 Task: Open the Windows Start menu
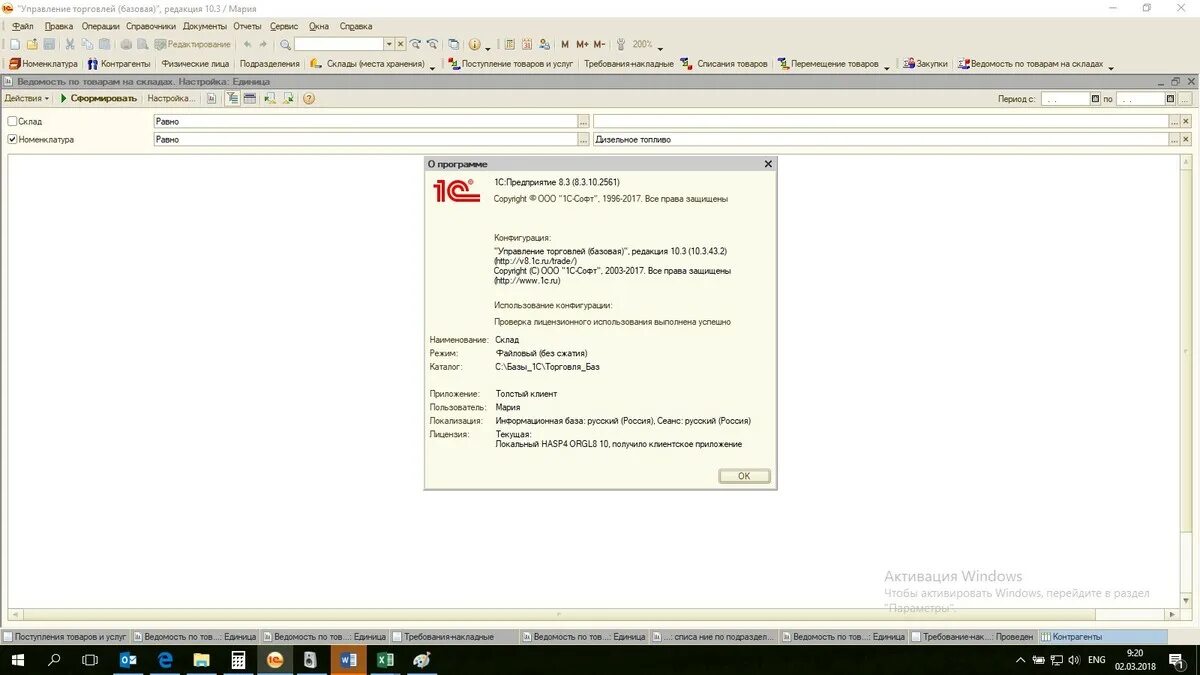(18, 660)
